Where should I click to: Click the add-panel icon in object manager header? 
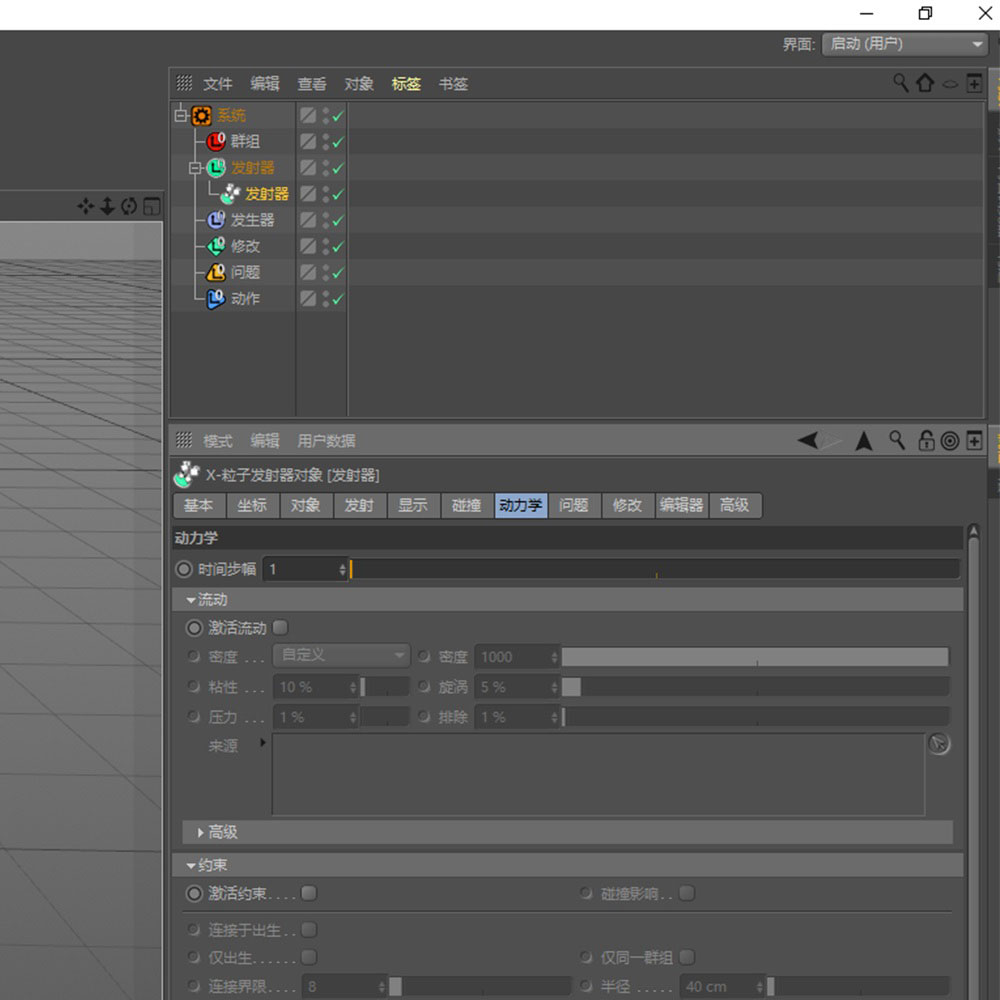pyautogui.click(x=974, y=83)
